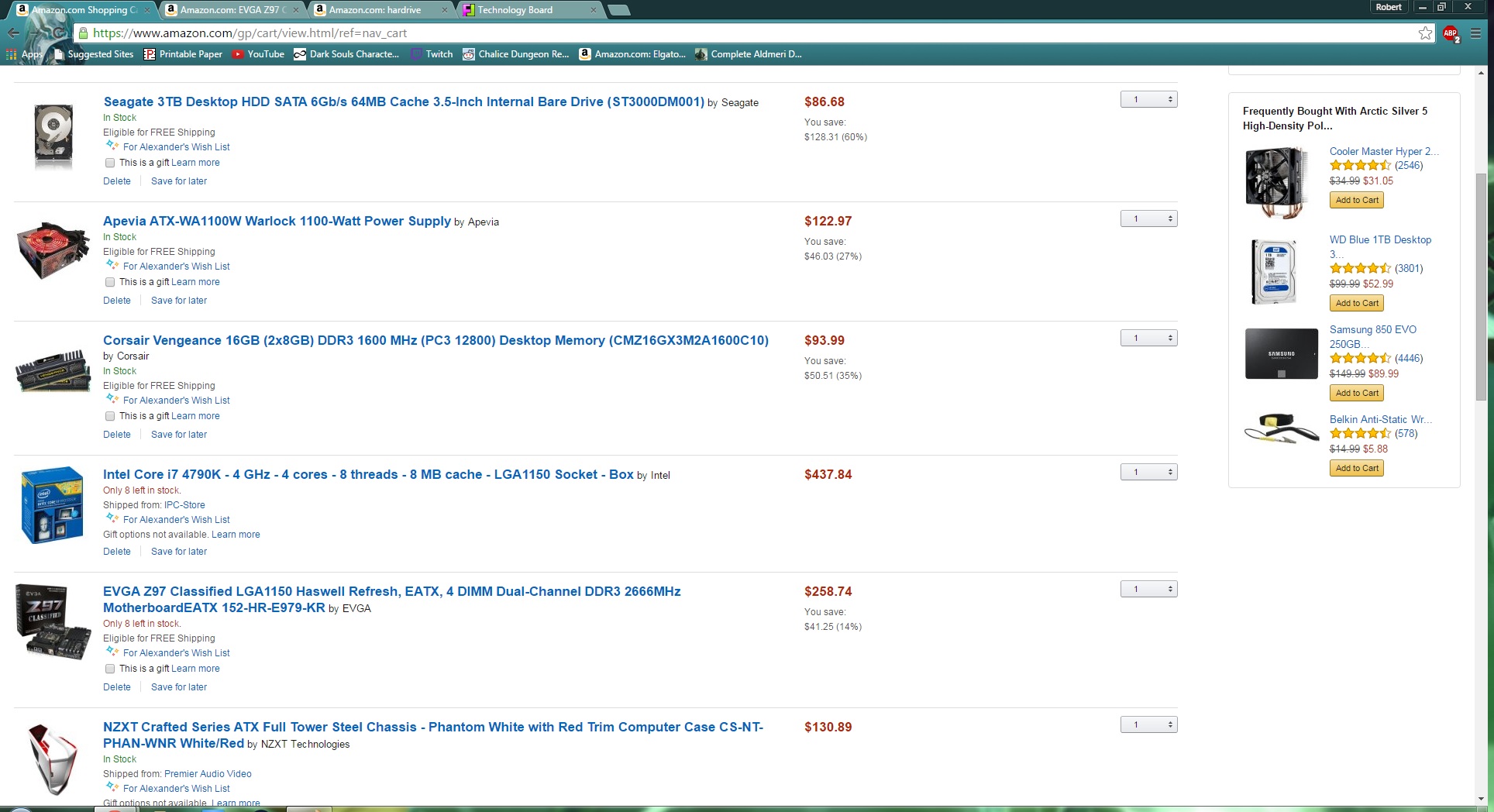Click the Intel Core i7 product thumbnail

click(52, 505)
